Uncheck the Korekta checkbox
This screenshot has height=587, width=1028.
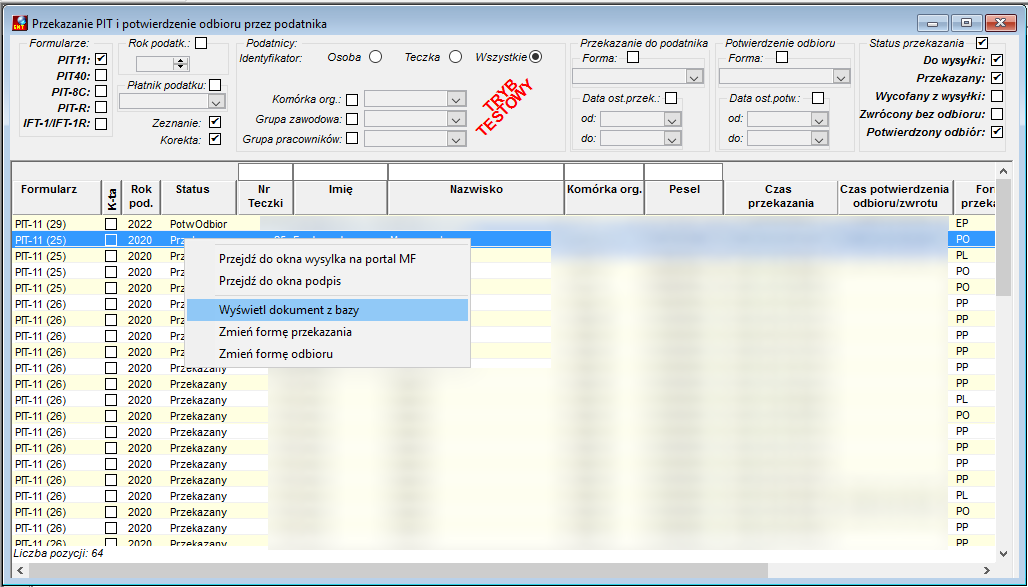pyautogui.click(x=215, y=139)
